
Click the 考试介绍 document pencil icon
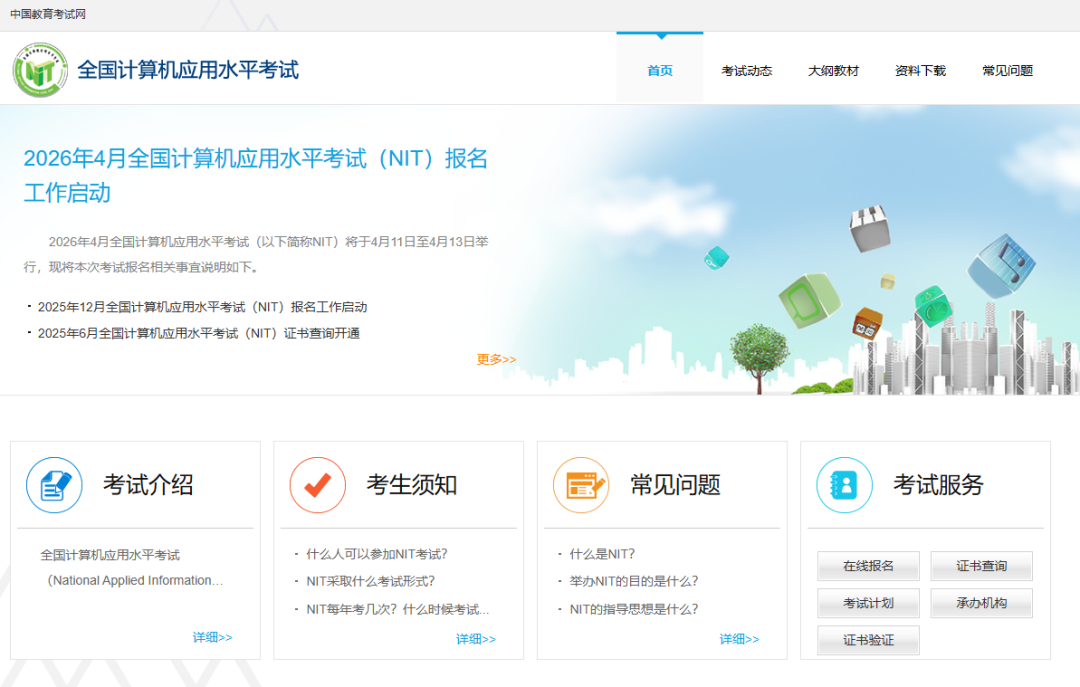click(x=54, y=485)
